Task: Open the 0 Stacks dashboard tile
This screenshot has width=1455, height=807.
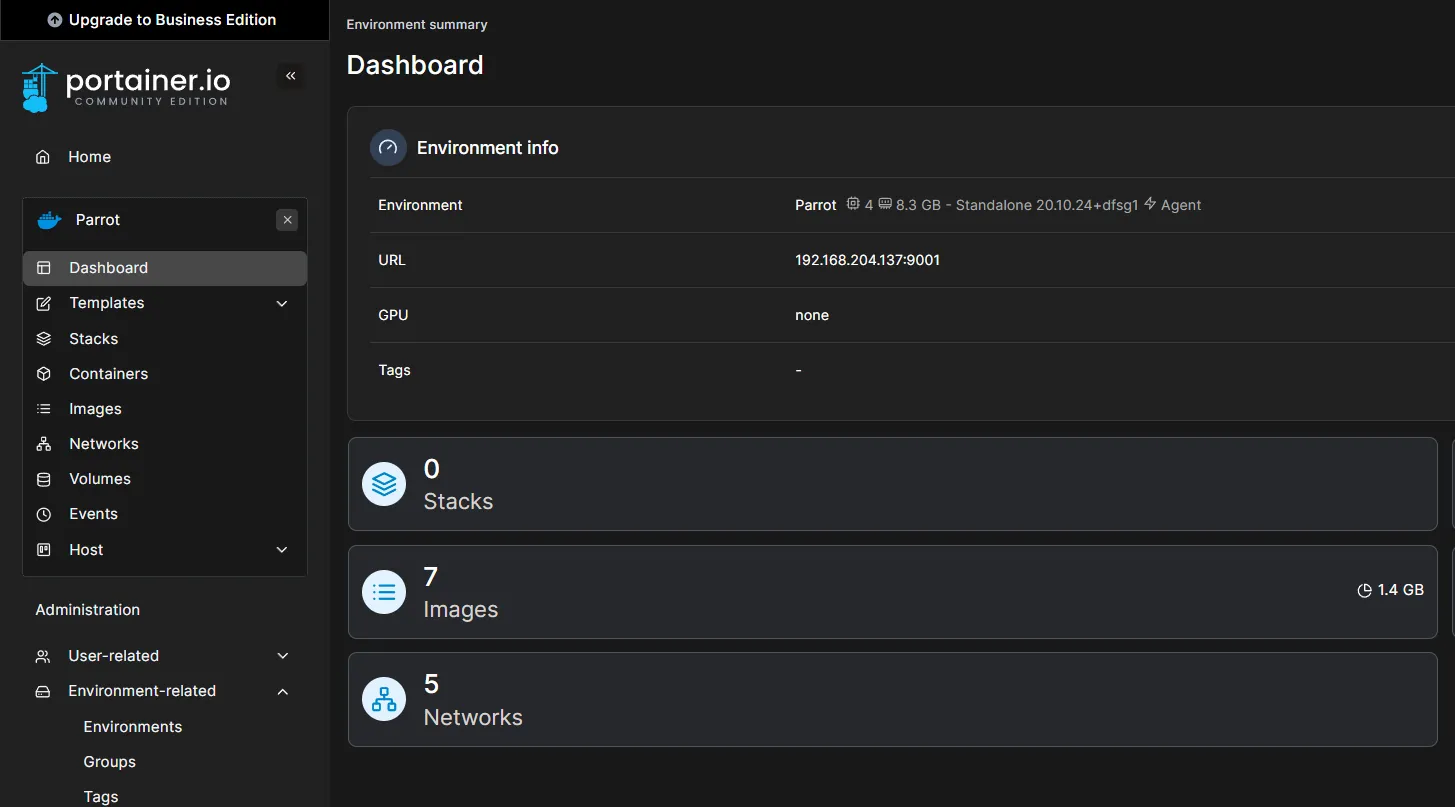Action: click(x=891, y=484)
